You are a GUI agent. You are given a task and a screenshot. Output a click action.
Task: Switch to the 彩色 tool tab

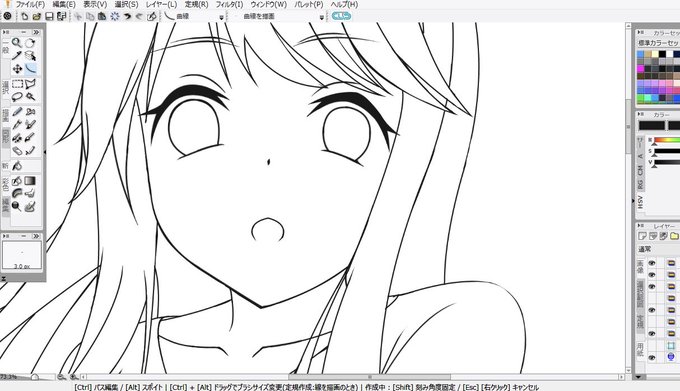[6, 184]
